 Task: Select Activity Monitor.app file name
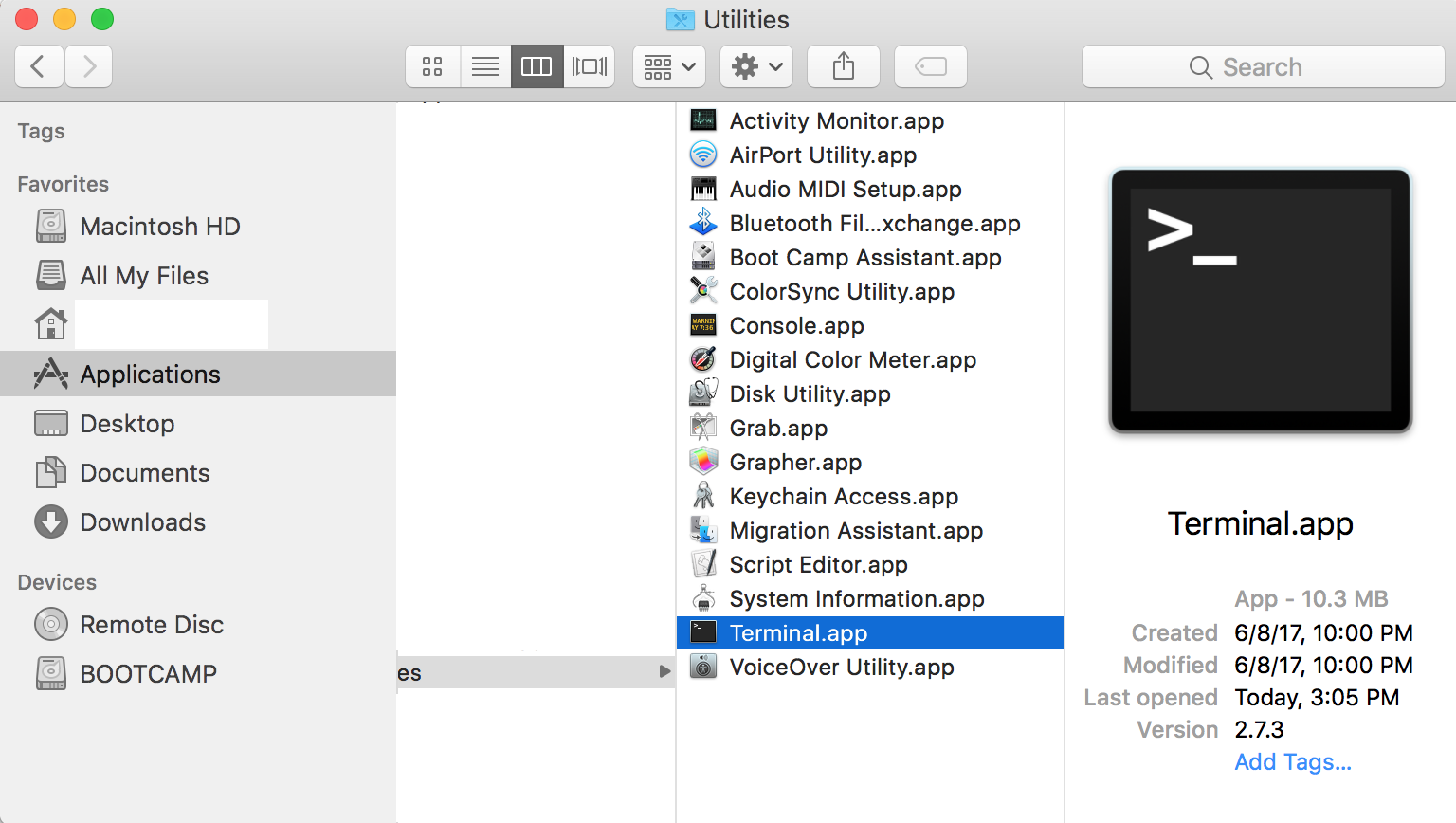(837, 121)
